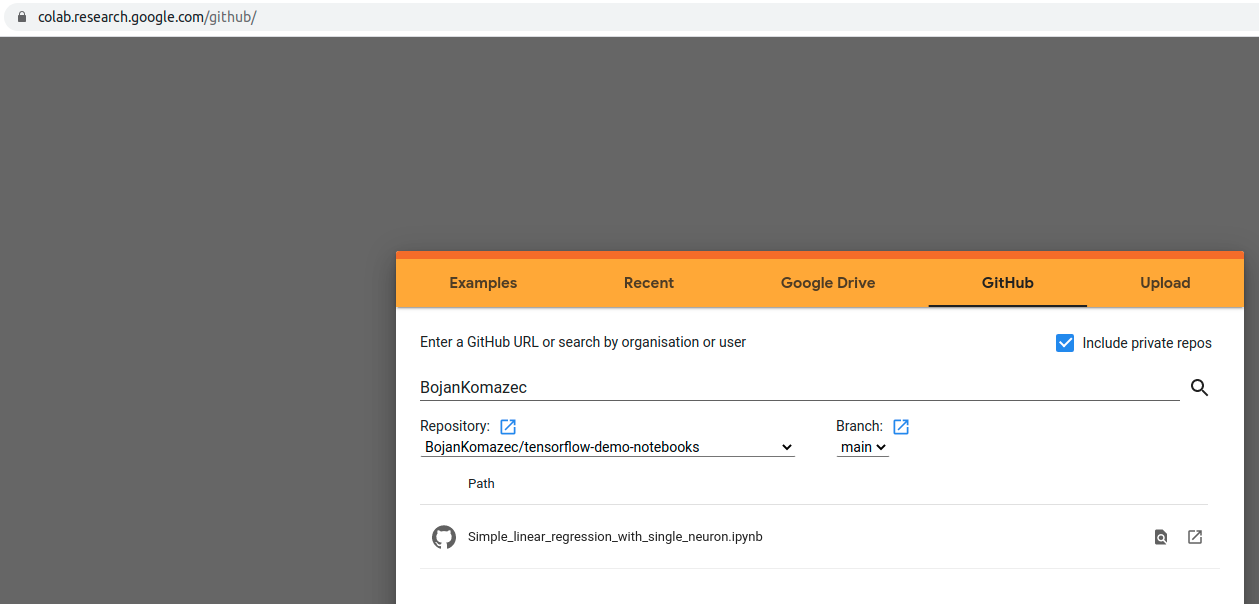
Task: Switch to the Examples tab
Action: 482,283
